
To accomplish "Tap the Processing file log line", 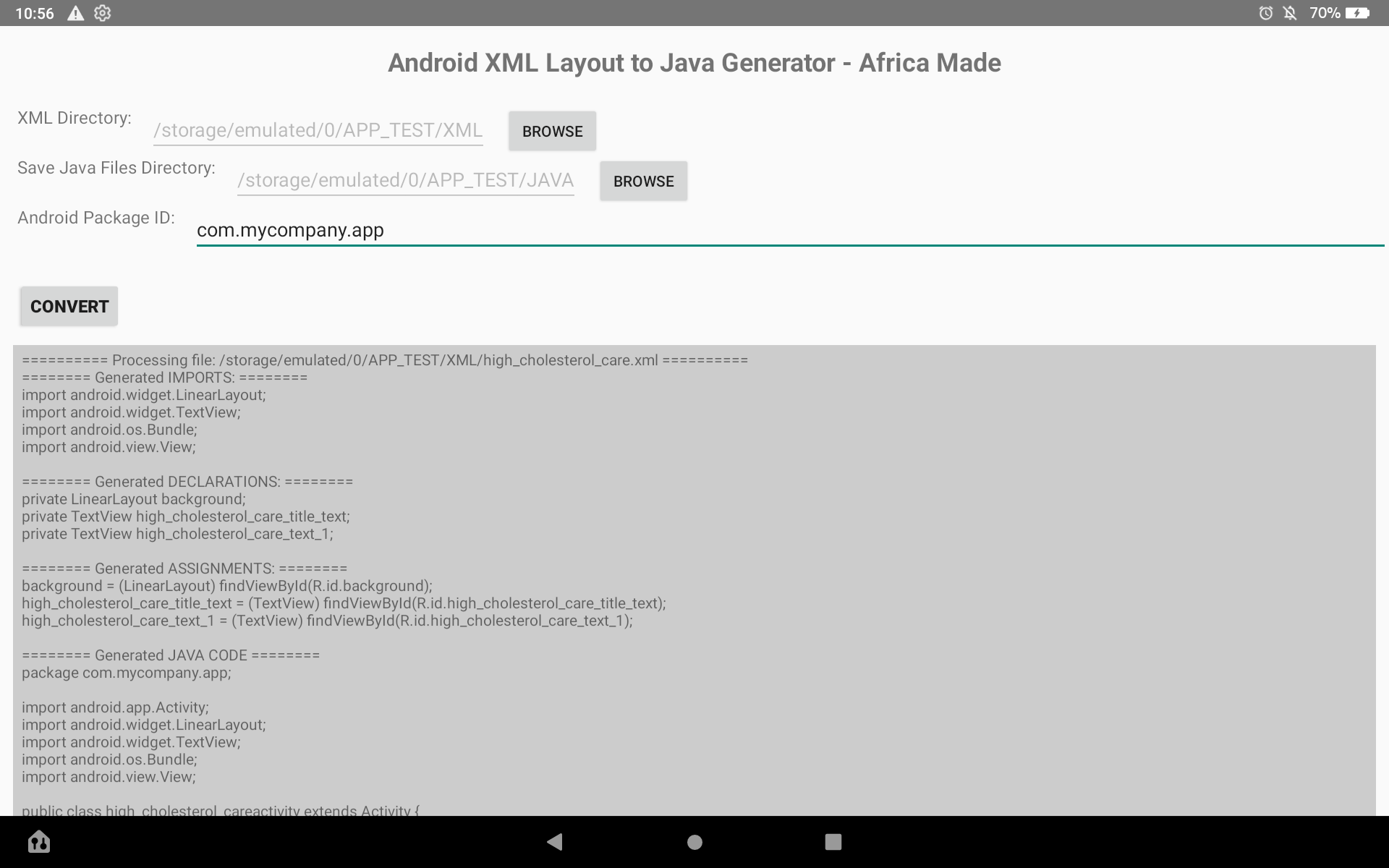I will pos(384,359).
